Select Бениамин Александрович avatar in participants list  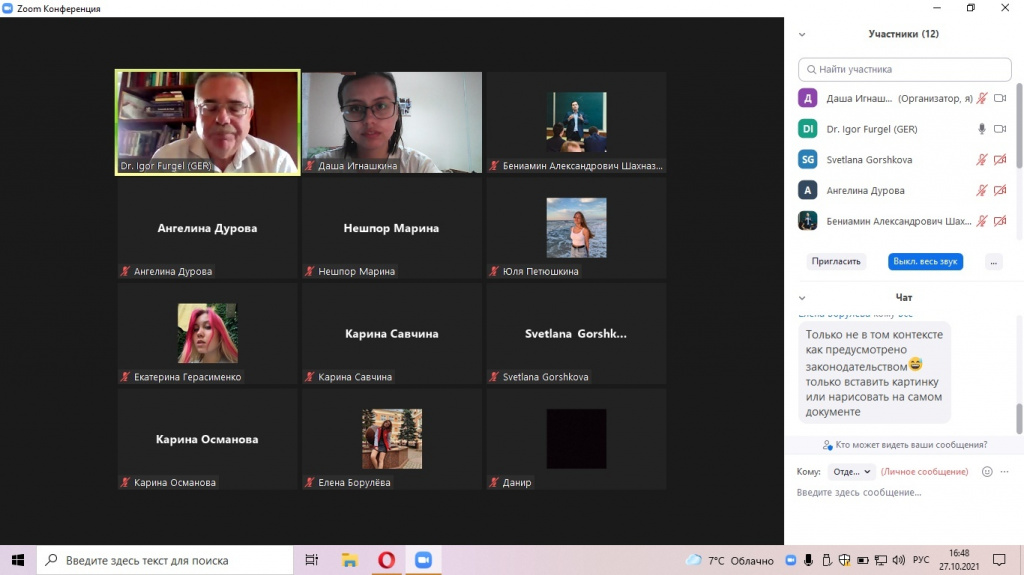808,222
